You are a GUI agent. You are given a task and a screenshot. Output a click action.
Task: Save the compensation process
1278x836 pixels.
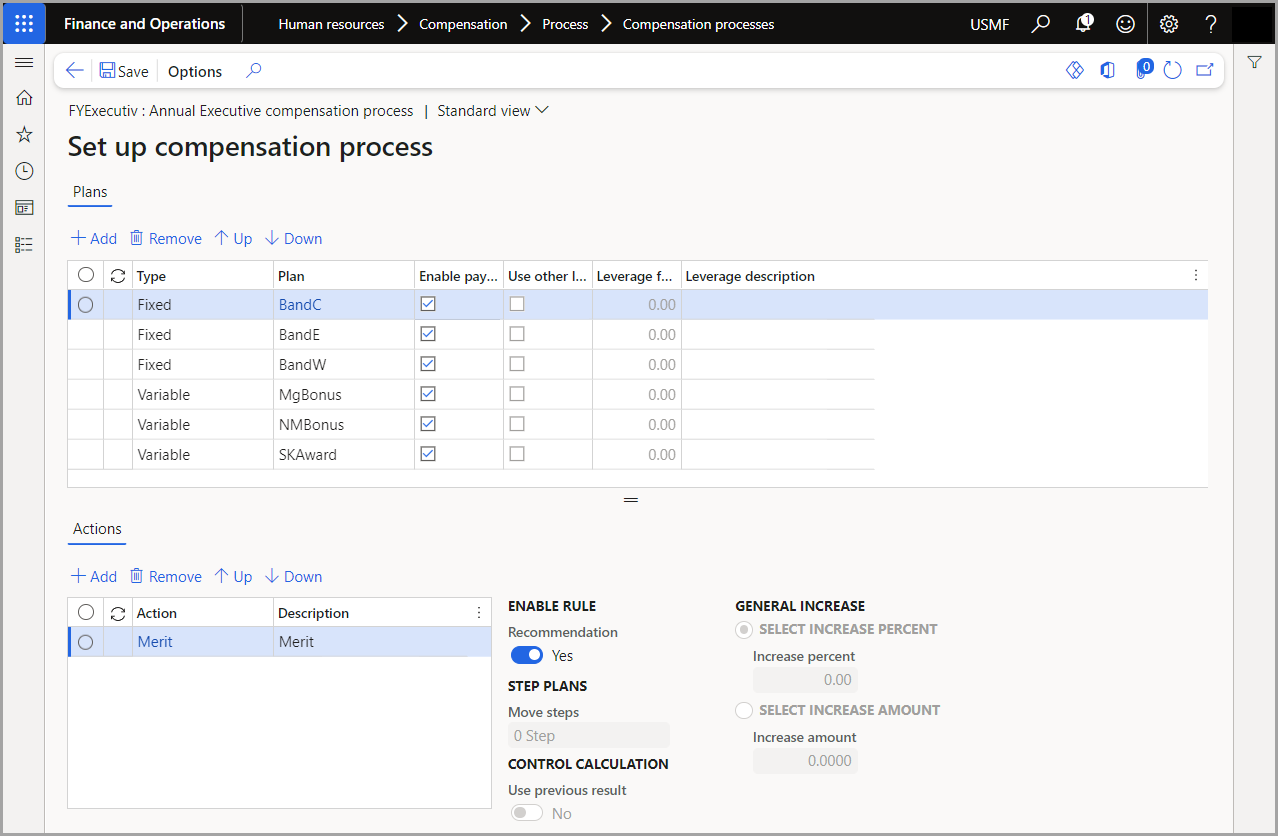124,71
